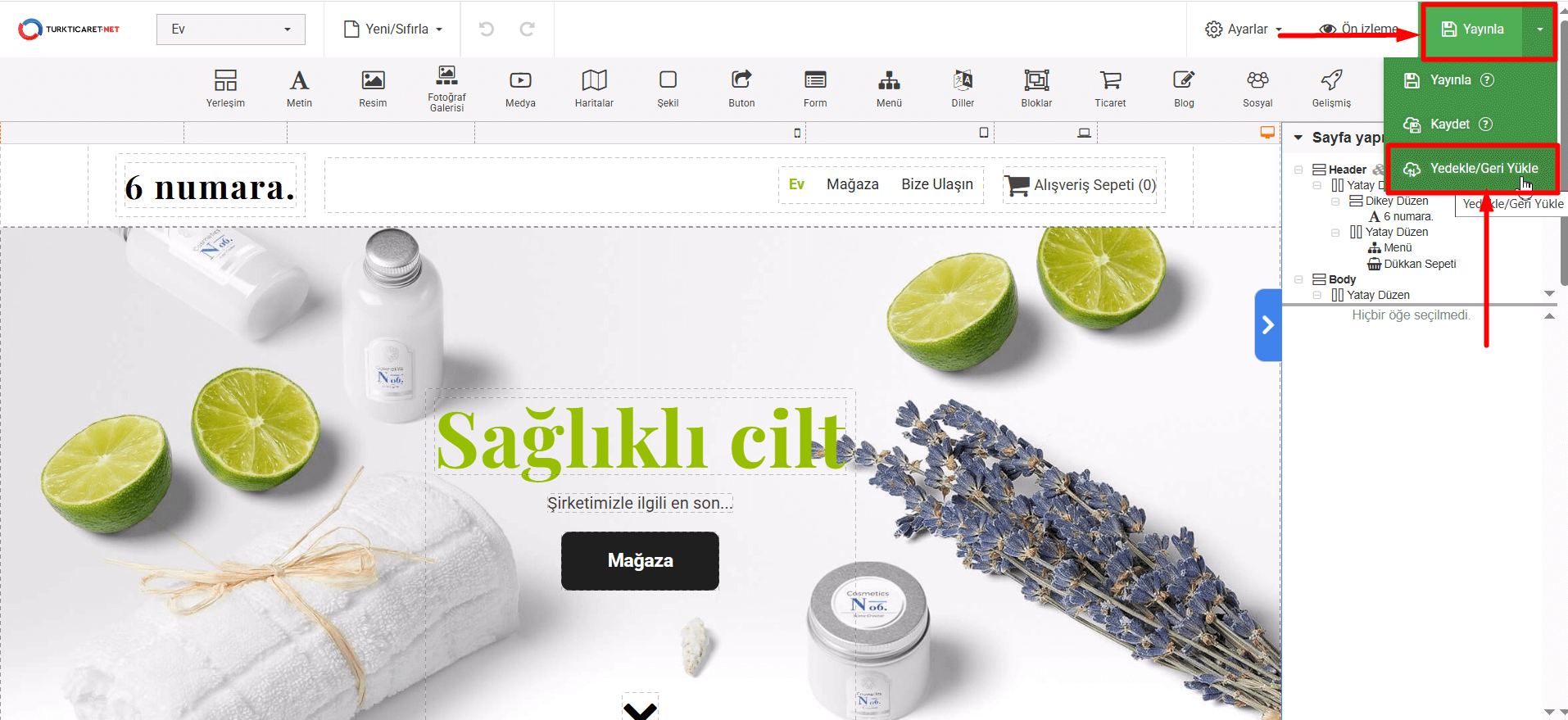Viewport: 1568px width, 720px height.
Task: Click the Mağaza site menu item
Action: (x=852, y=184)
